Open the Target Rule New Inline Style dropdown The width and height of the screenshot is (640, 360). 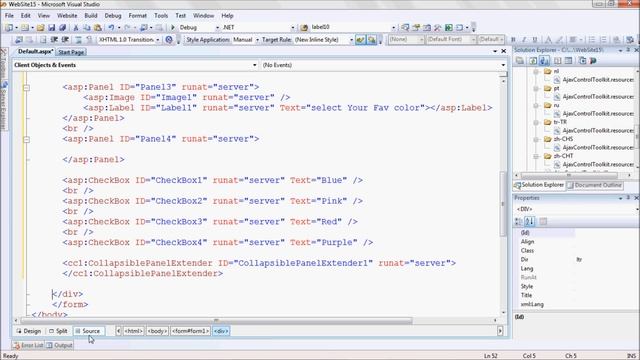(351, 40)
